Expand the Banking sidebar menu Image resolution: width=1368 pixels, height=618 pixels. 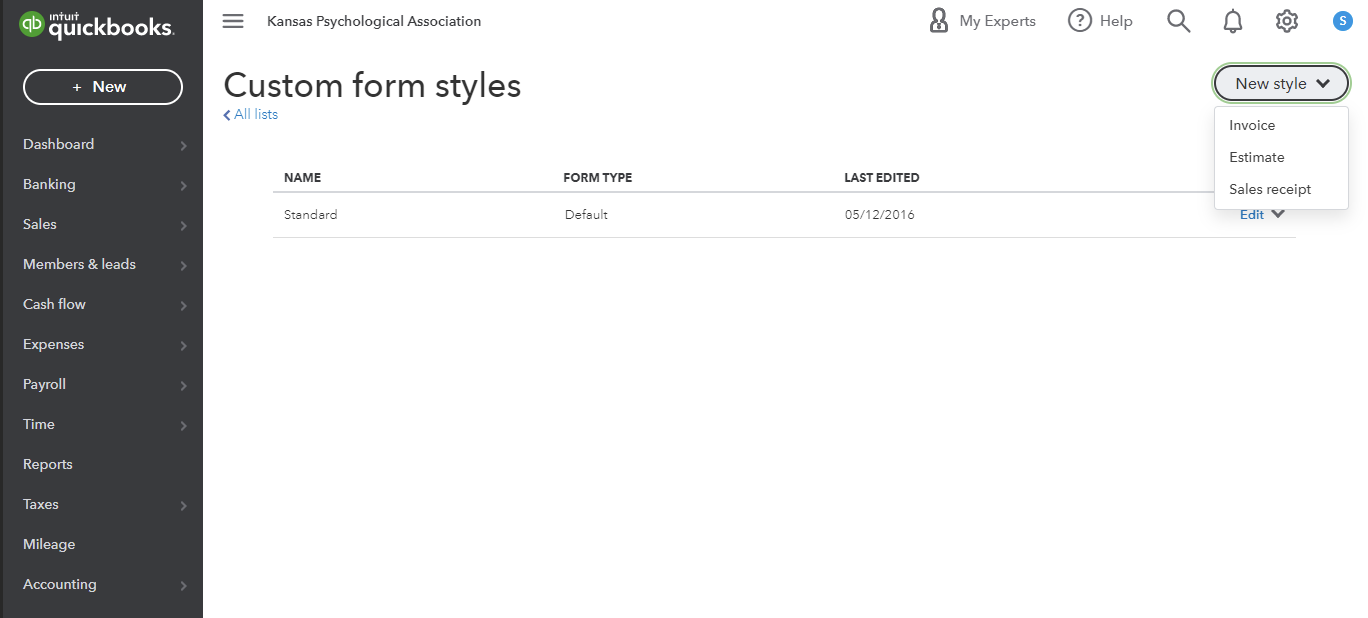184,185
